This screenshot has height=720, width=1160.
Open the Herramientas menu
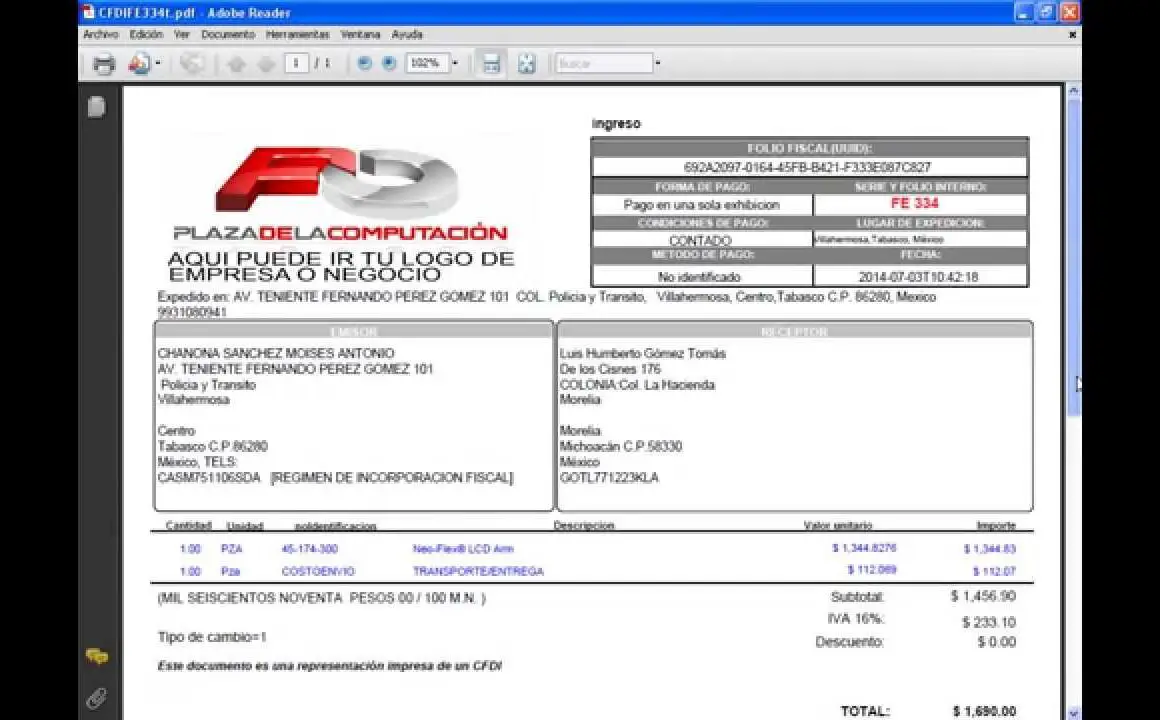coord(297,34)
